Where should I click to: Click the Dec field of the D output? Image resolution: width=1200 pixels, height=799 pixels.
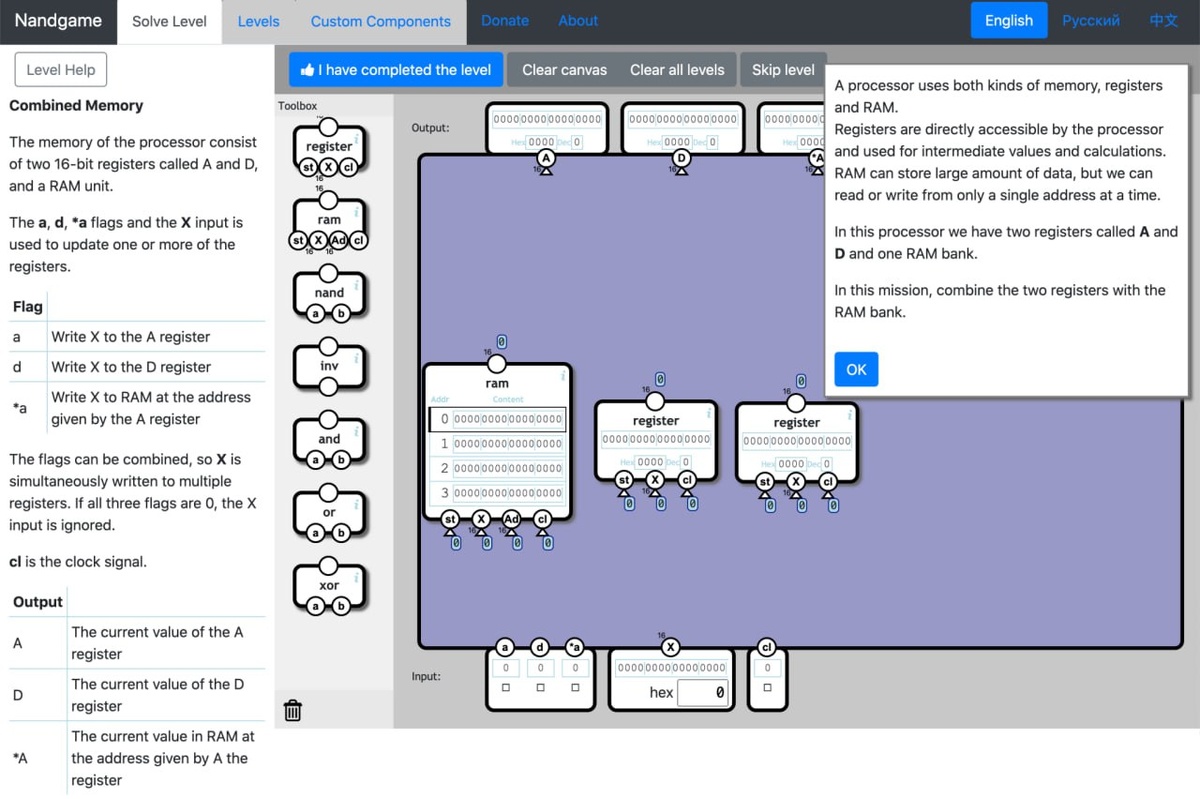coord(713,143)
